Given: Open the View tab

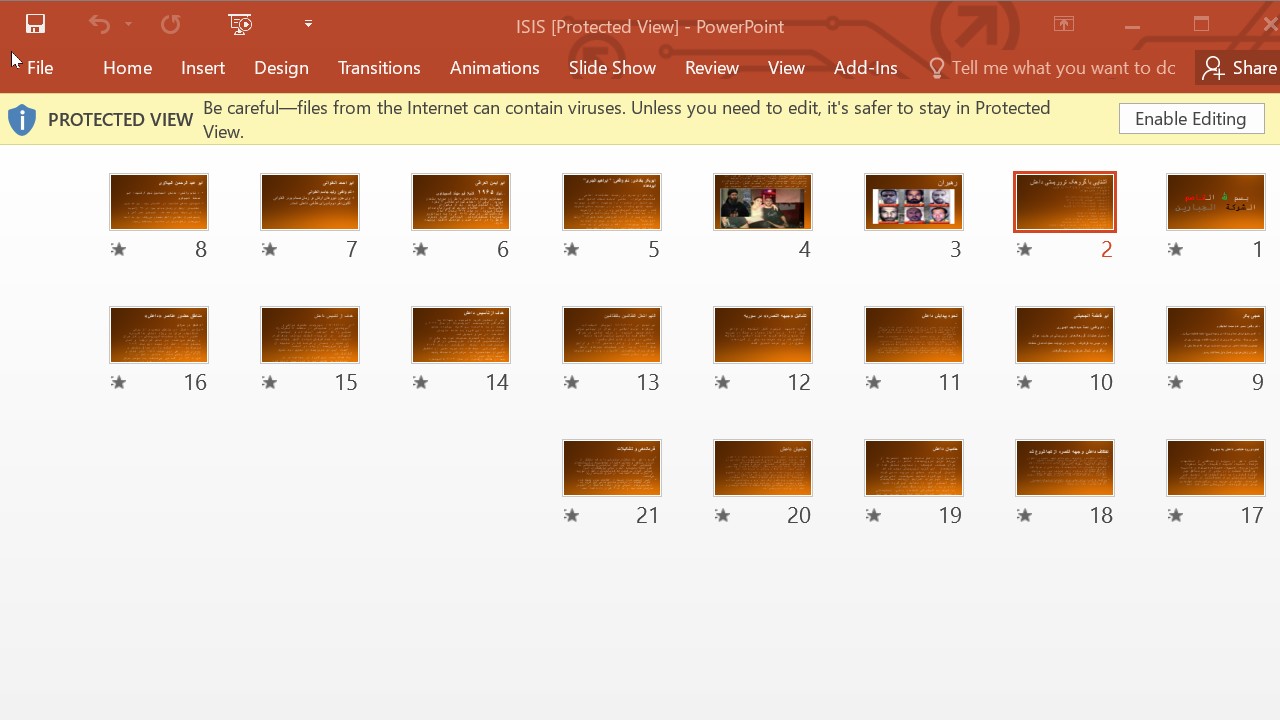Looking at the screenshot, I should (x=786, y=68).
